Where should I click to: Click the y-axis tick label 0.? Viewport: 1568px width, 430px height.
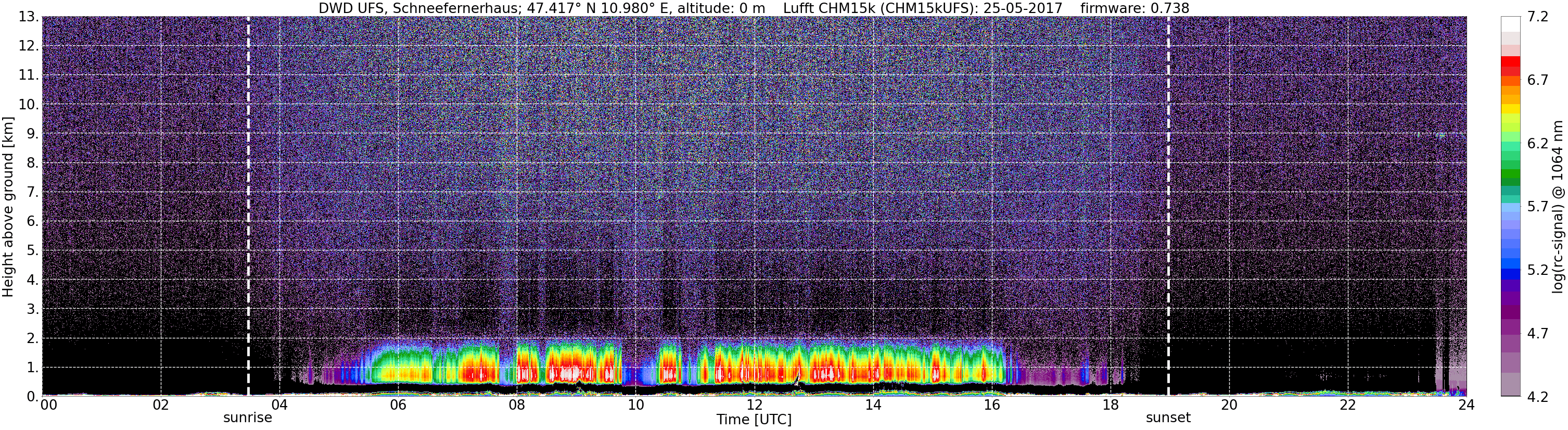pos(33,397)
